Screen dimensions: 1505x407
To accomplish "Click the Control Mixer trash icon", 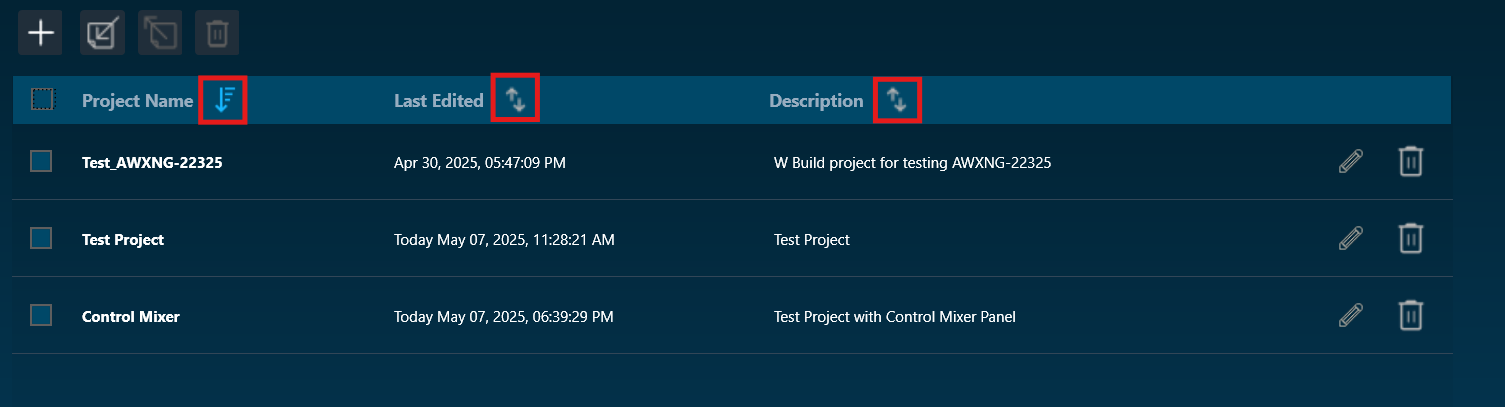I will 1410,316.
